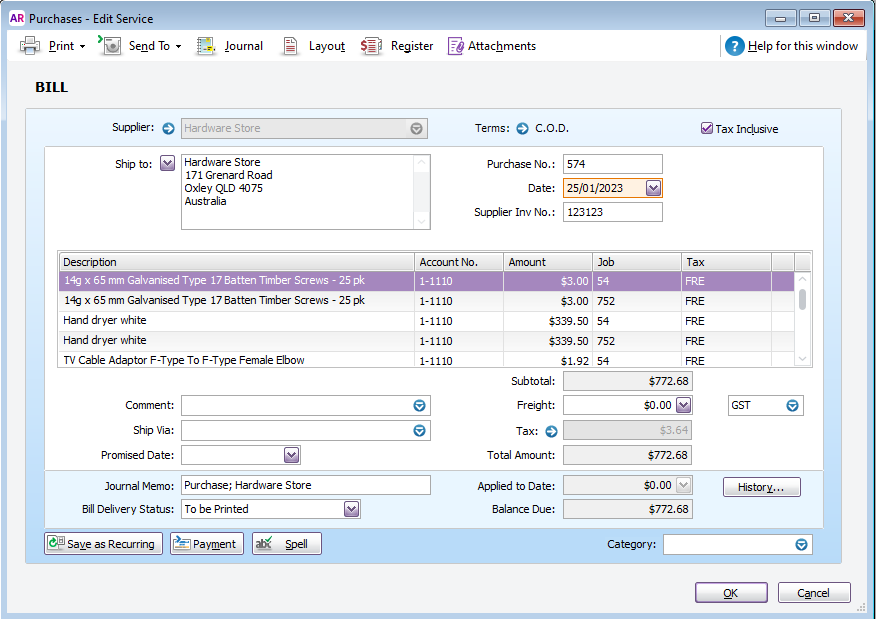The width and height of the screenshot is (876, 619).
Task: Open the Journal toolbar icon
Action: 230,45
